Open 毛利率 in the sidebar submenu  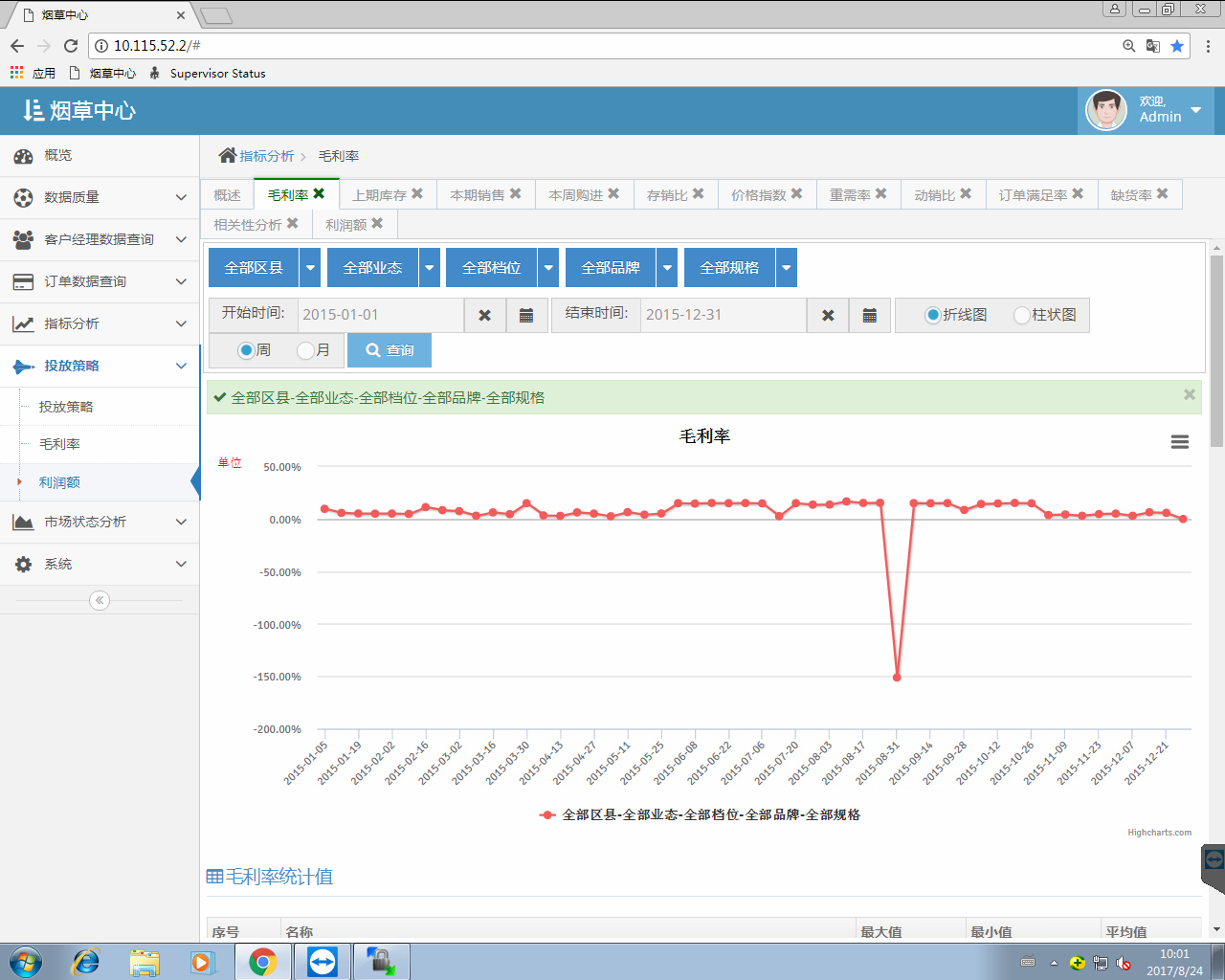point(59,444)
